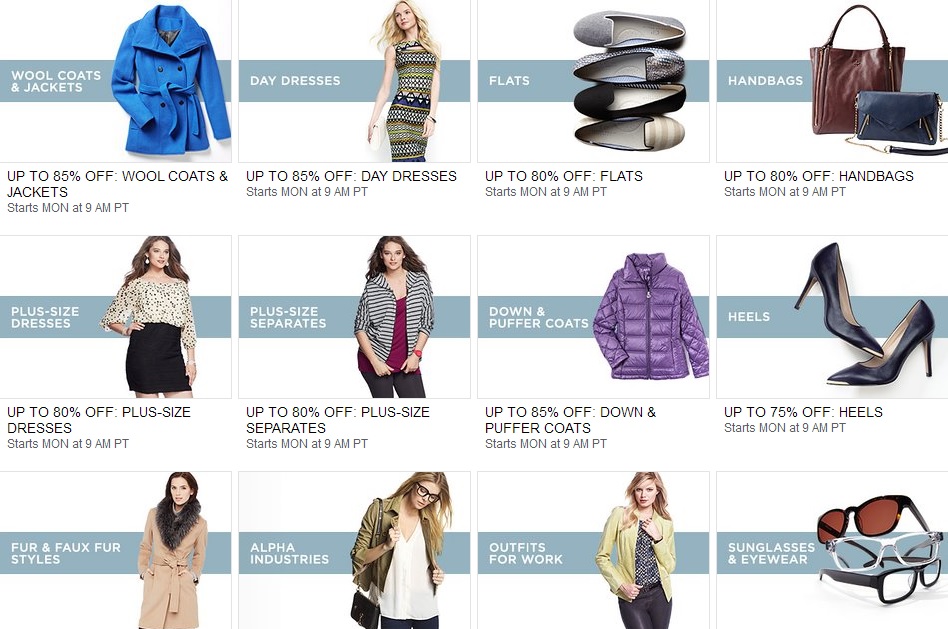Viewport: 948px width, 629px height.
Task: Click the navy Heels sale image
Action: pos(832,316)
